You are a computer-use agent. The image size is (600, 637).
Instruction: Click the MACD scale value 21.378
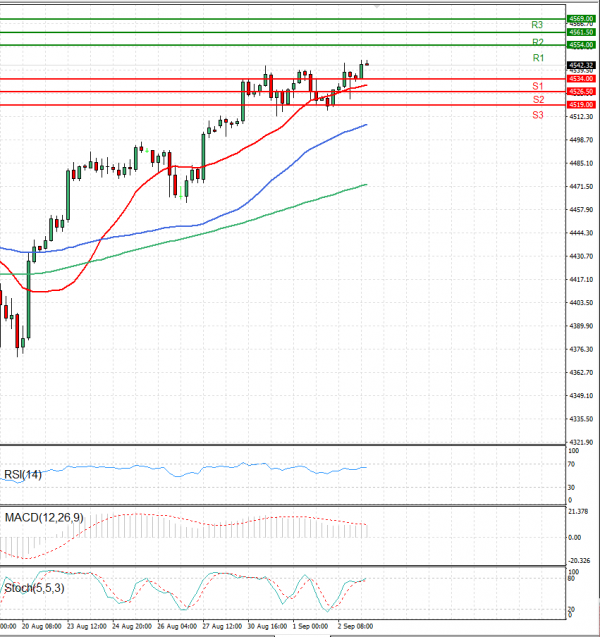coord(578,511)
